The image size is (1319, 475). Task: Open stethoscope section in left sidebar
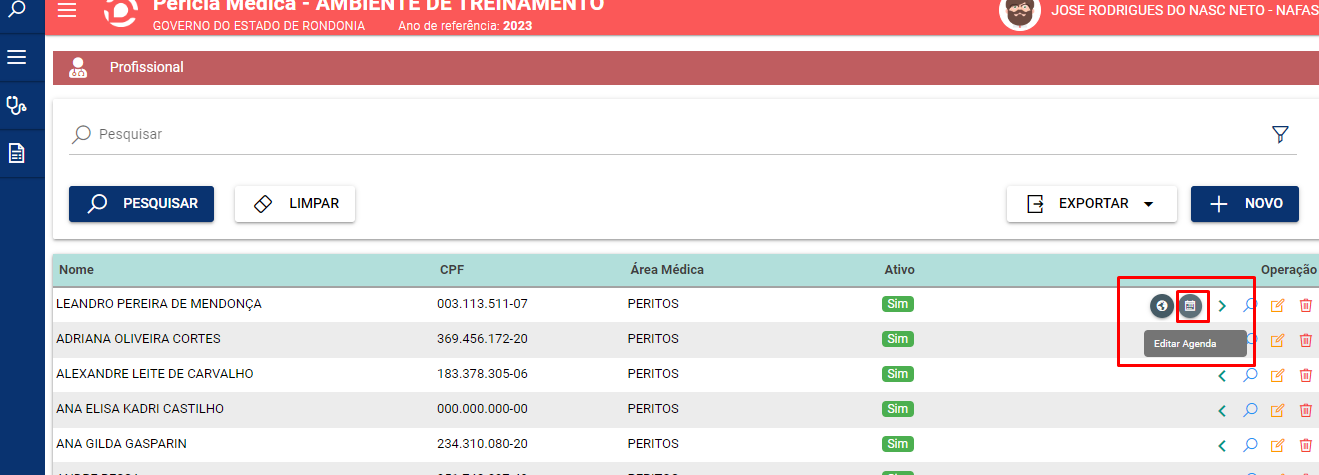point(16,104)
